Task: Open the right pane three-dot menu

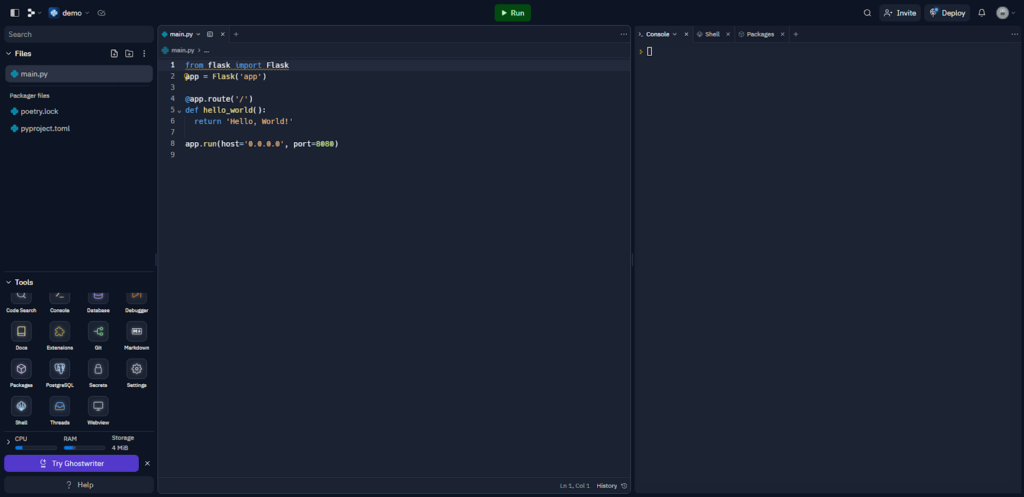Action: 1016,34
